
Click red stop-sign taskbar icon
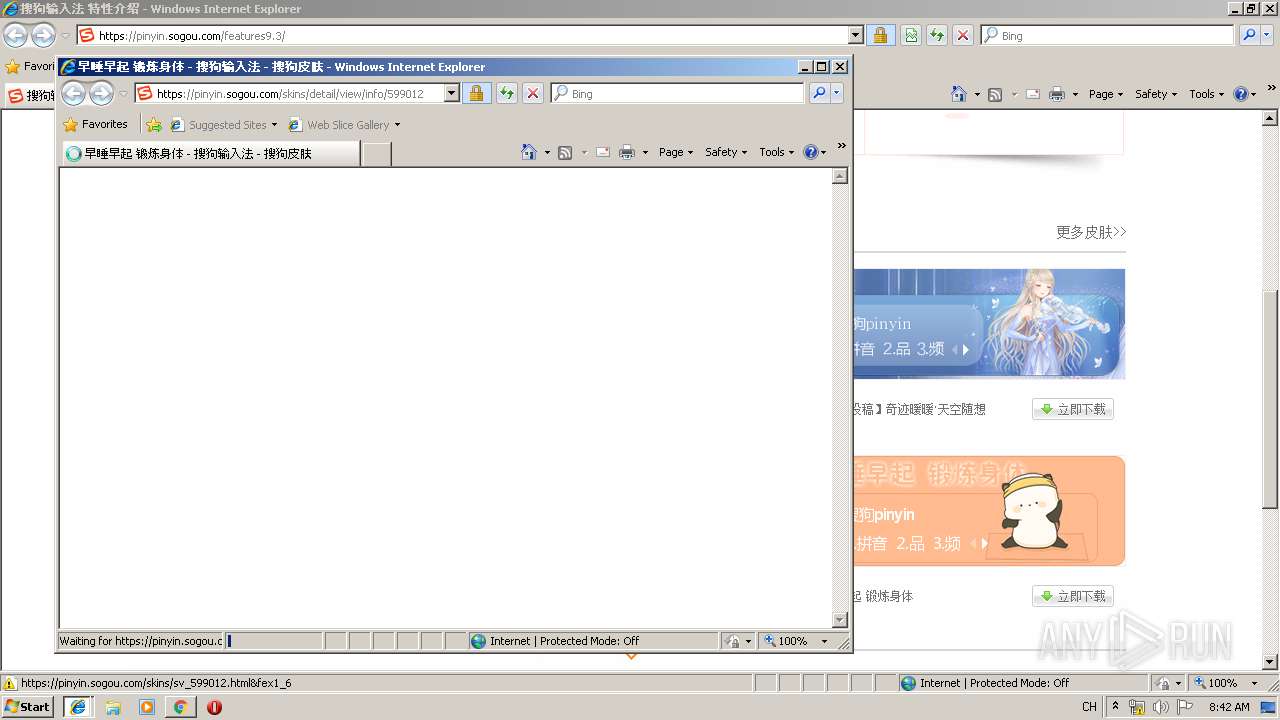pyautogui.click(x=214, y=707)
